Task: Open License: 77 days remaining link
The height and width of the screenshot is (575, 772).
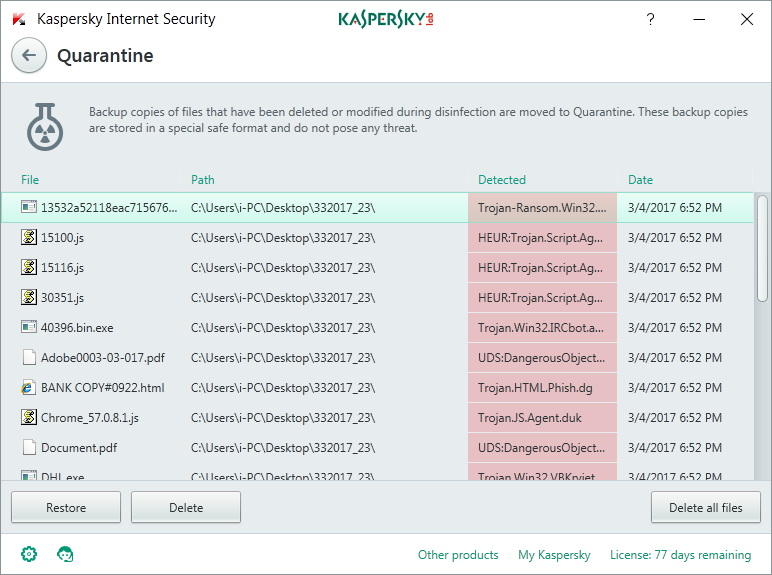Action: coord(680,555)
